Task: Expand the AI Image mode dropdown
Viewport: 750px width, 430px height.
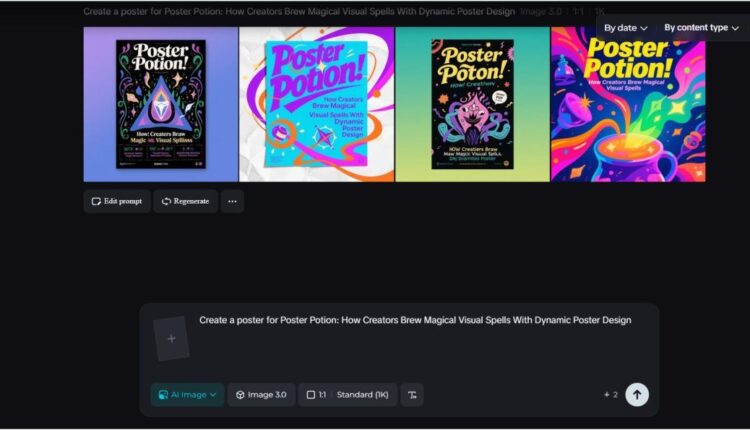Action: 187,395
